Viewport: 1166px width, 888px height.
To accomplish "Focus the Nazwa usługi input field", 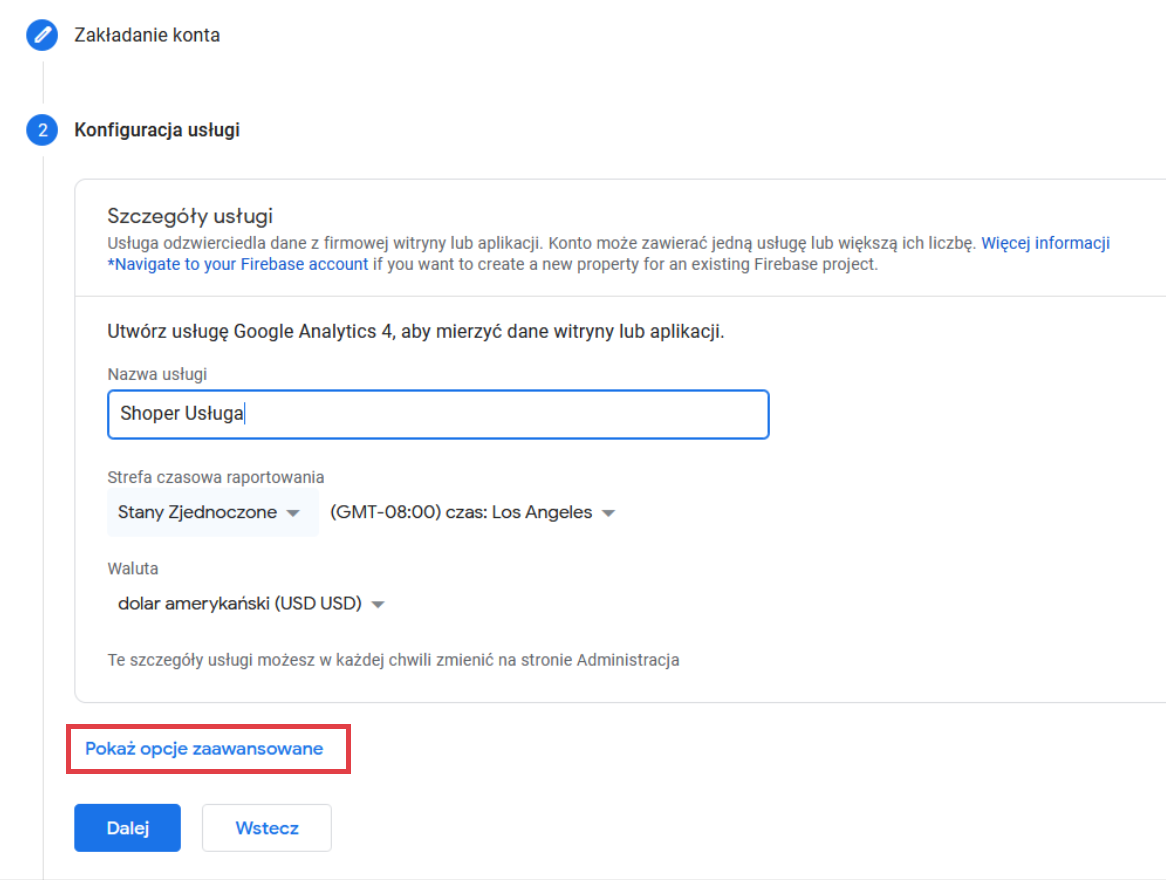I will [438, 414].
